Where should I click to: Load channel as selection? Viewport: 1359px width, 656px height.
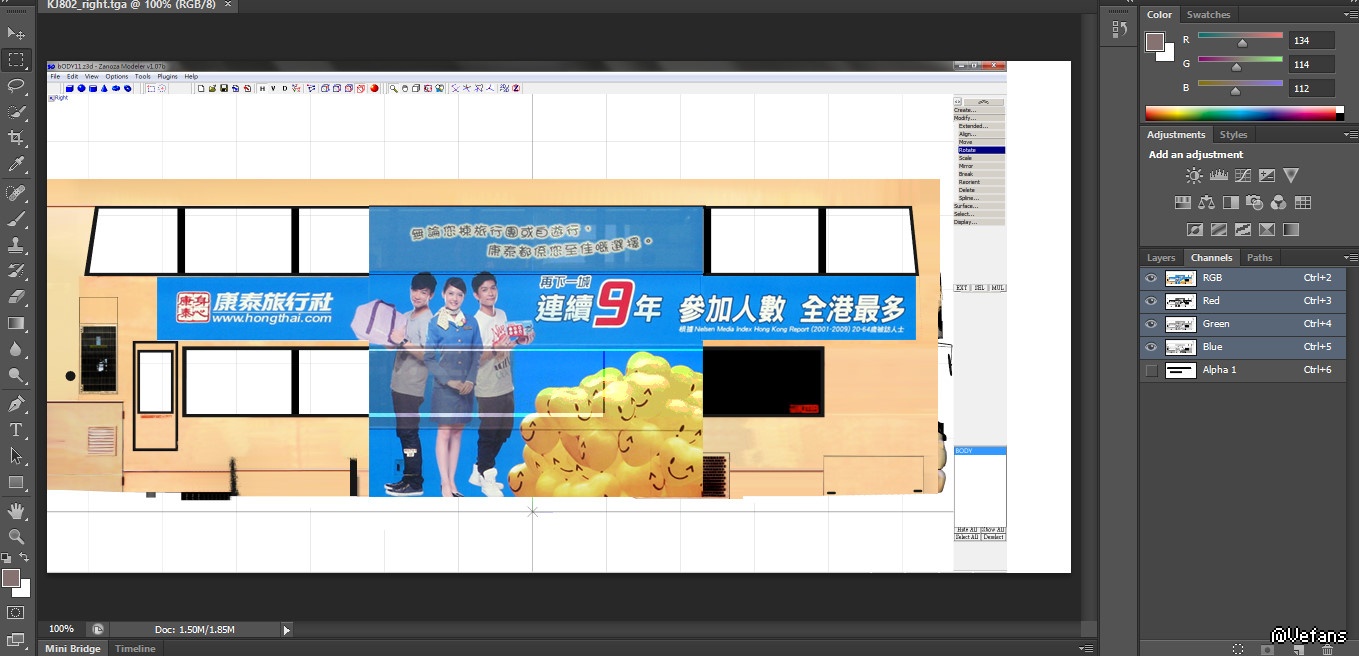(x=1238, y=649)
